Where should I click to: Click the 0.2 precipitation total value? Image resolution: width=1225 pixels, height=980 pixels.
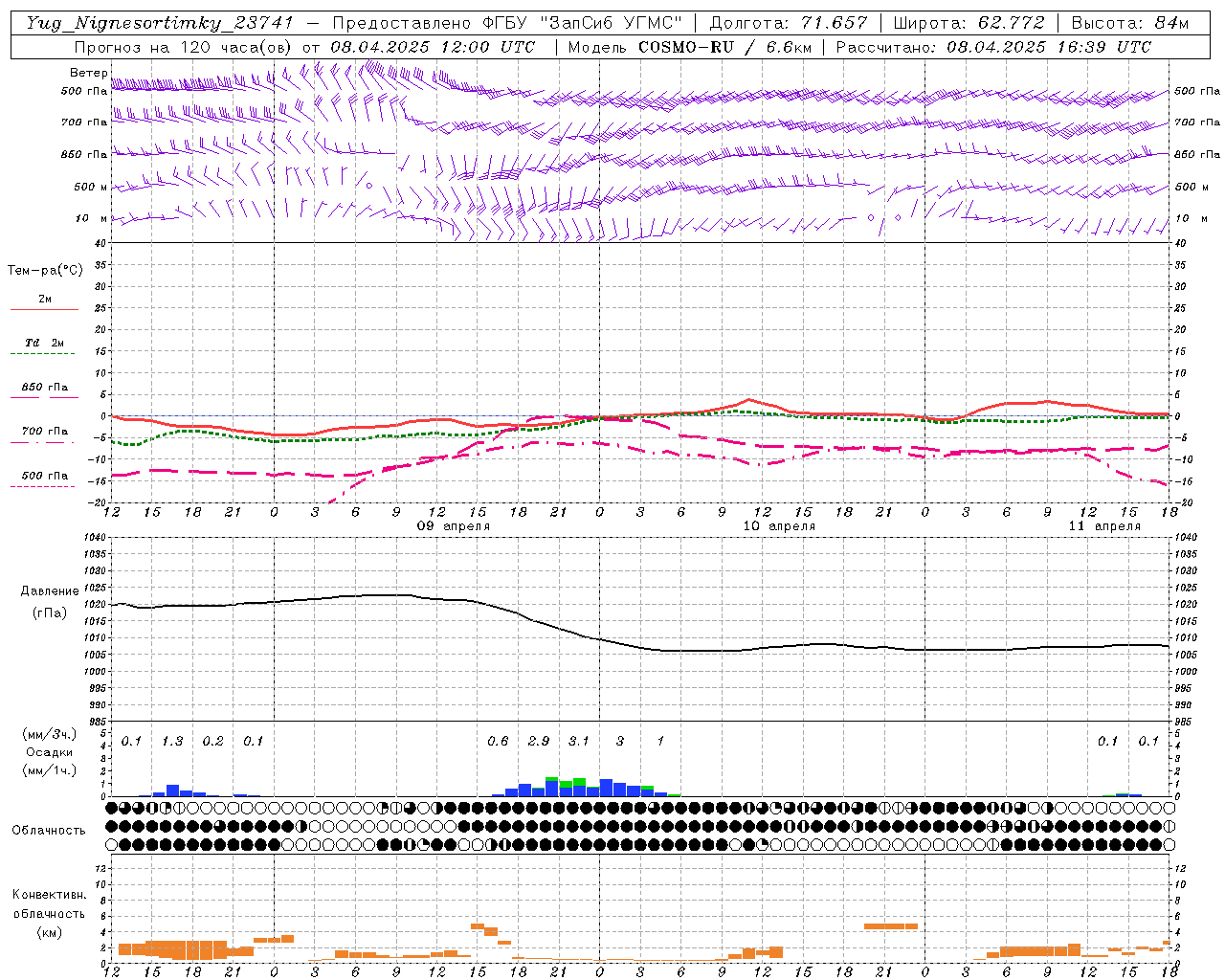(212, 741)
